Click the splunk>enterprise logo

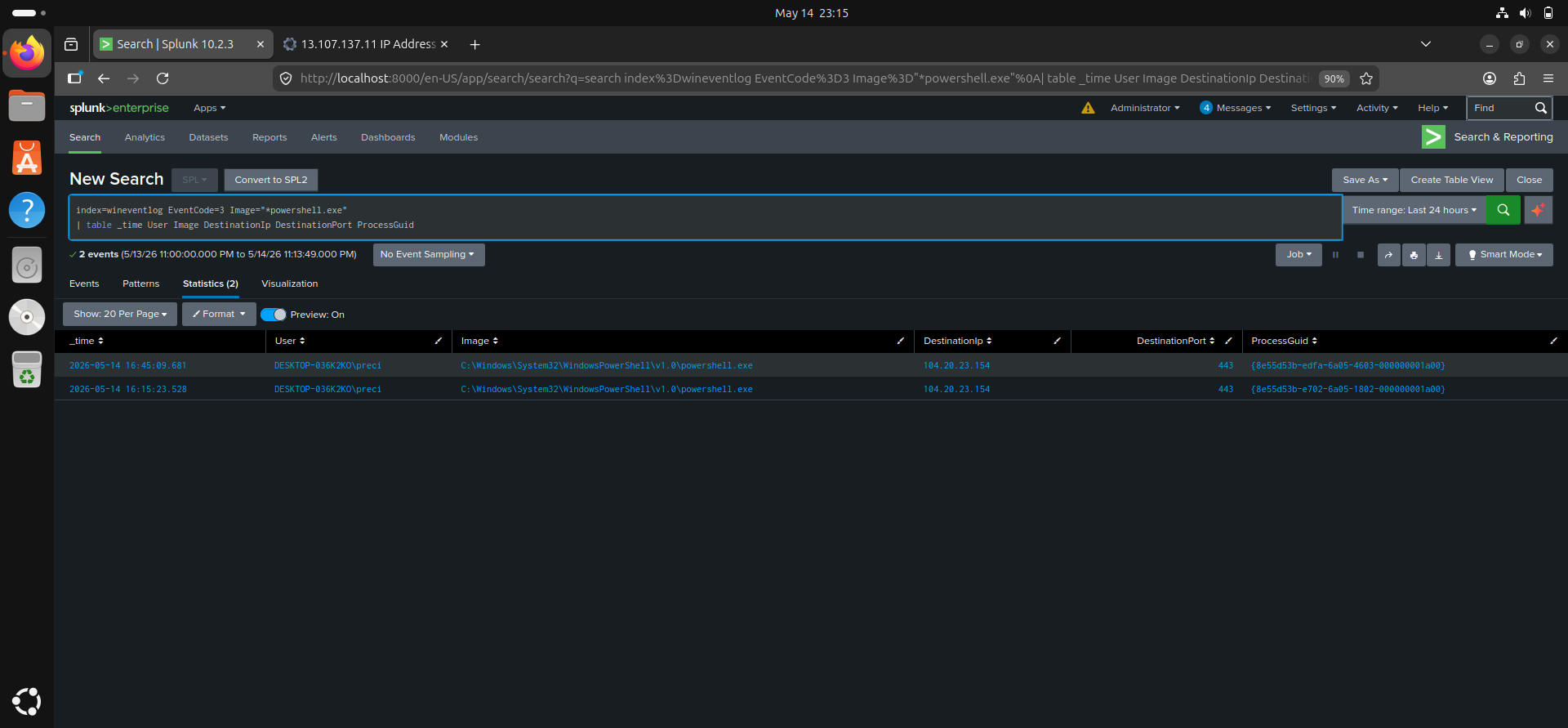pos(119,108)
